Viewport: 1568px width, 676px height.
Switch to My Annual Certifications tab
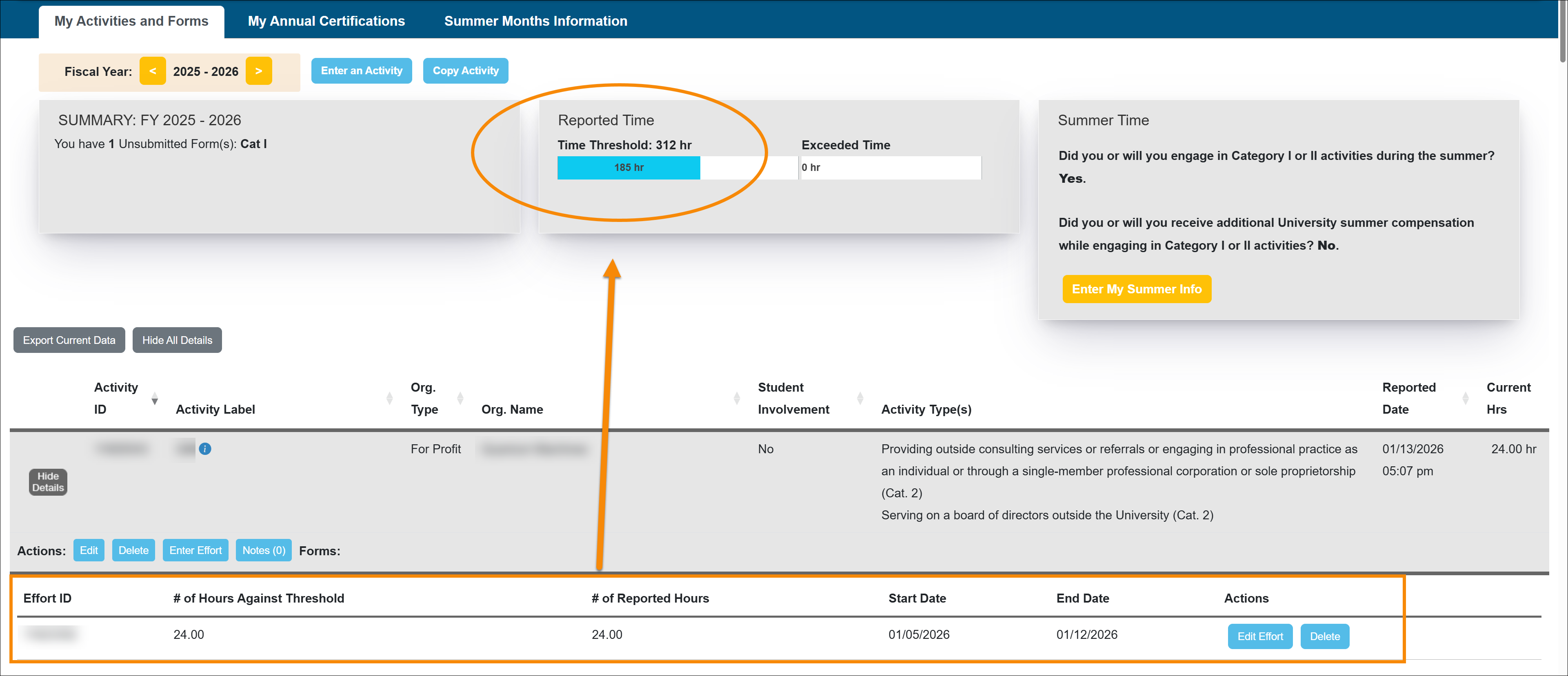326,20
